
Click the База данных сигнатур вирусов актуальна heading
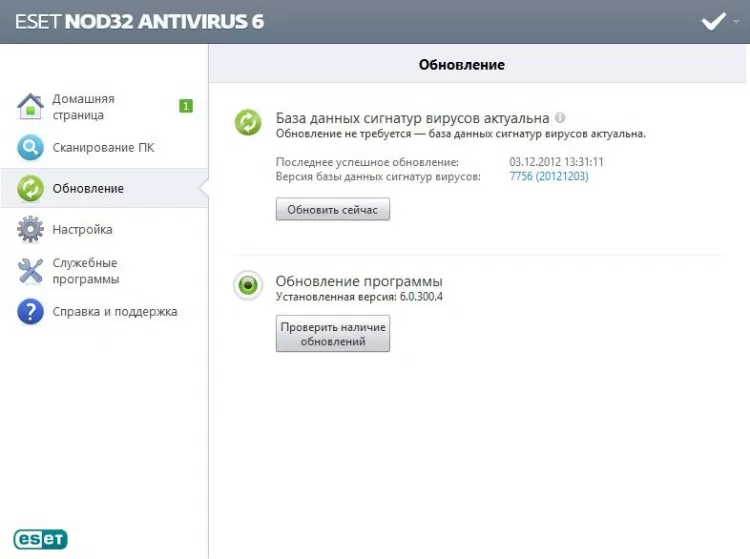(412, 118)
